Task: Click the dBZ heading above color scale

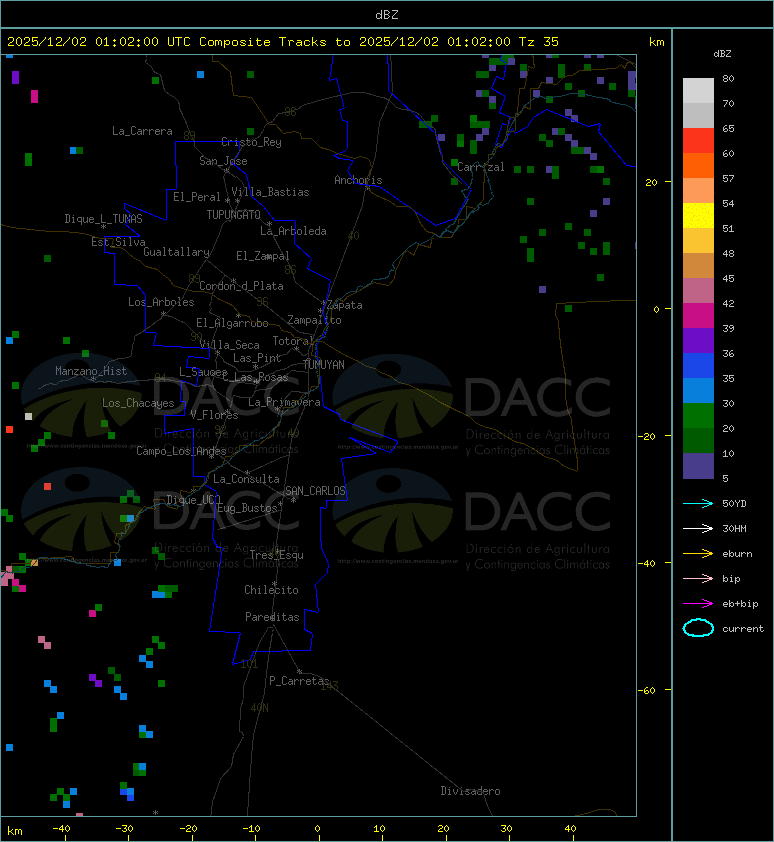Action: tap(722, 54)
